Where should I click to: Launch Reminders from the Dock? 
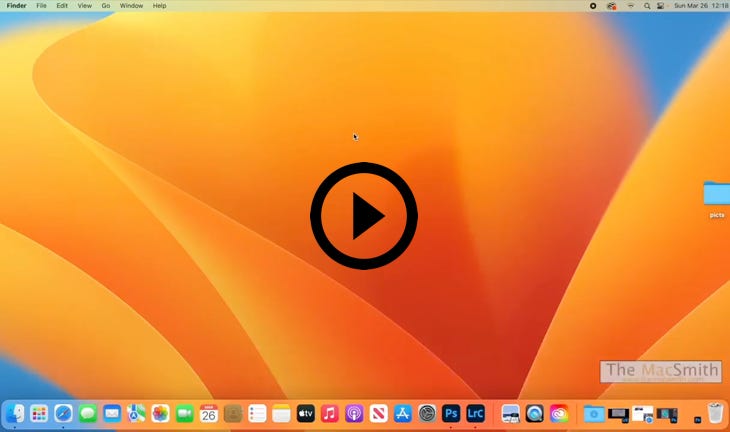click(x=257, y=413)
